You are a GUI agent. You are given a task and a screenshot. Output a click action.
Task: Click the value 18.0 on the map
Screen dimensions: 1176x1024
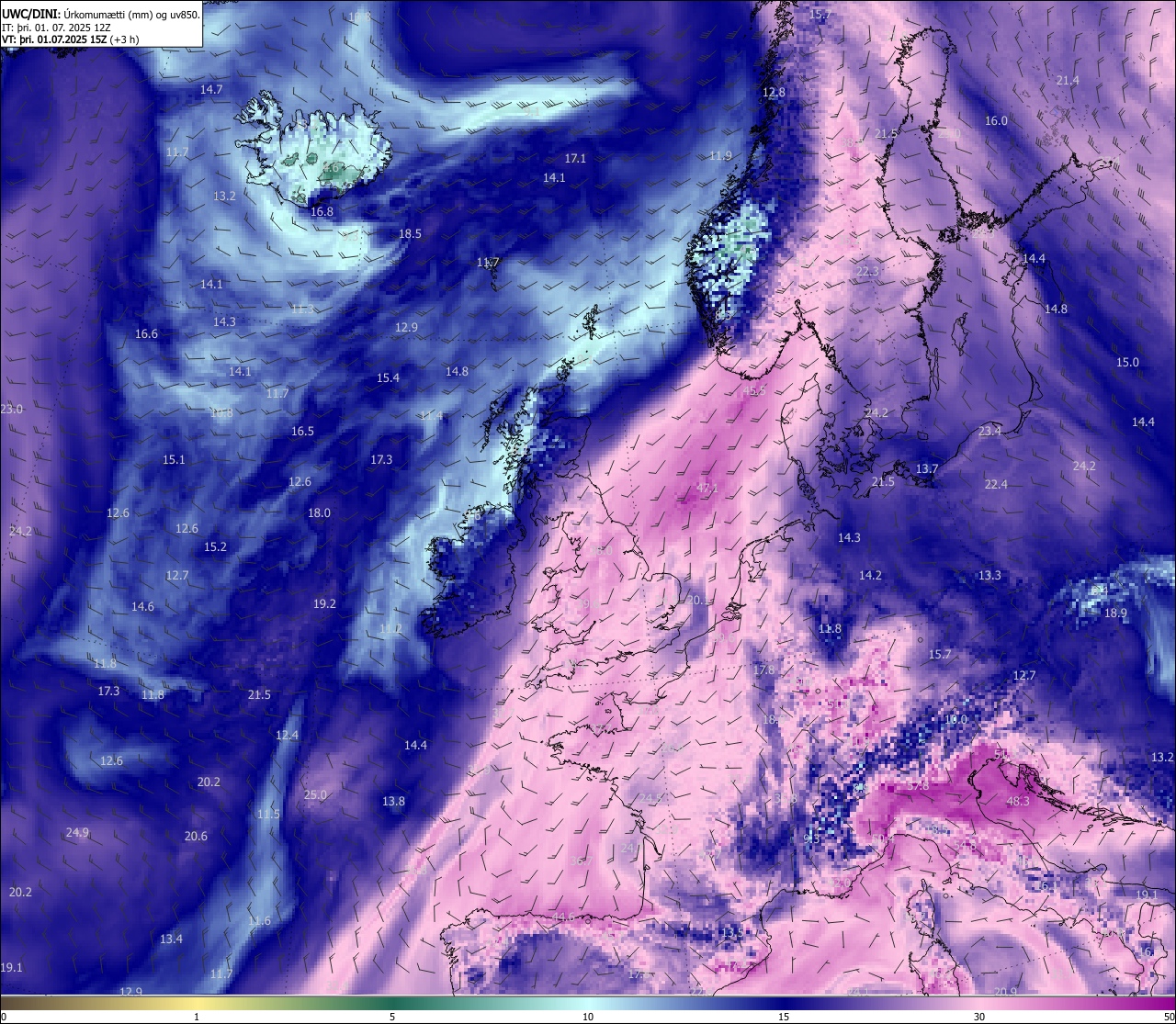319,513
